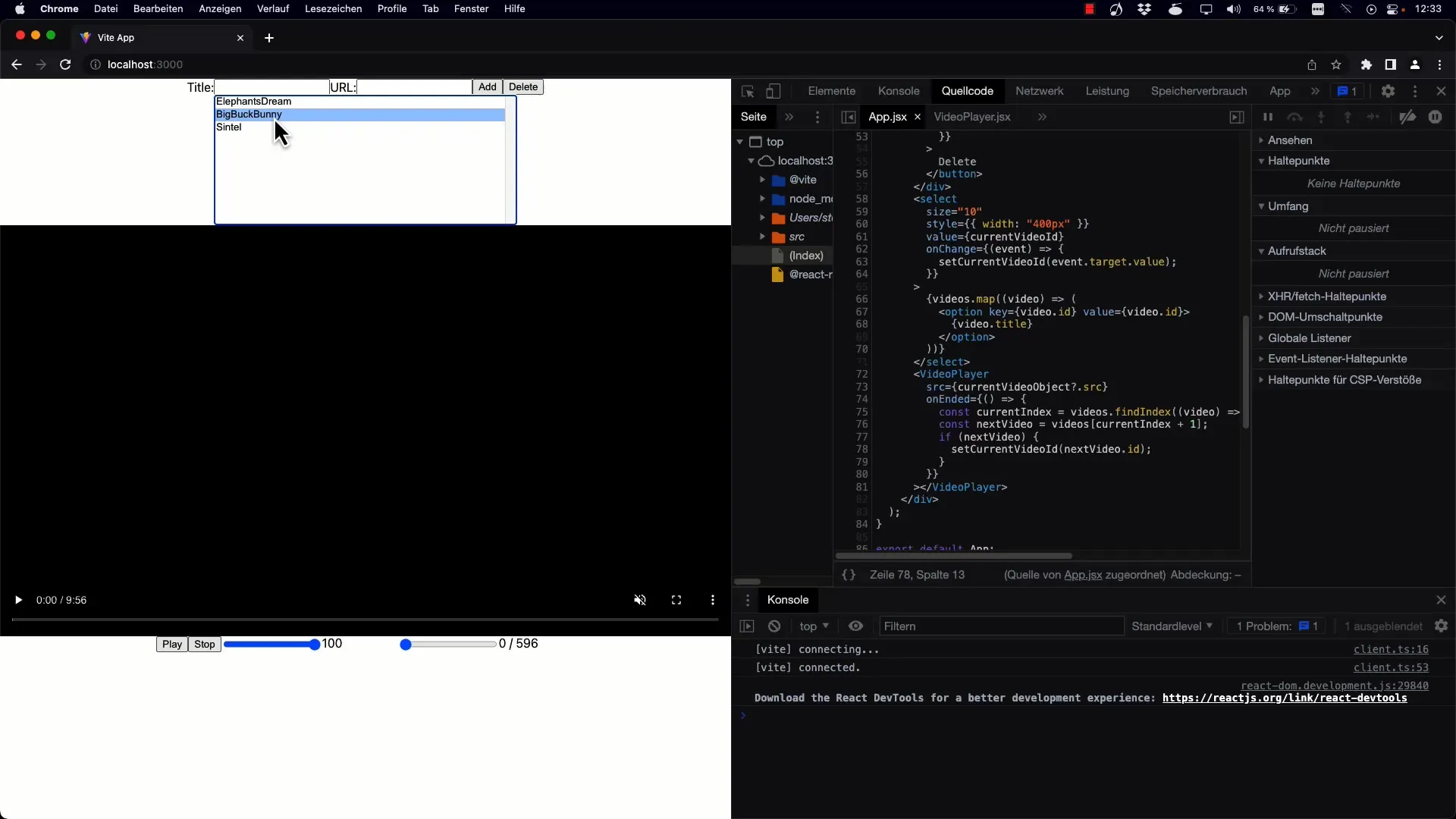Expand the src folder in file tree
Screen dimensions: 1456x819
point(763,237)
